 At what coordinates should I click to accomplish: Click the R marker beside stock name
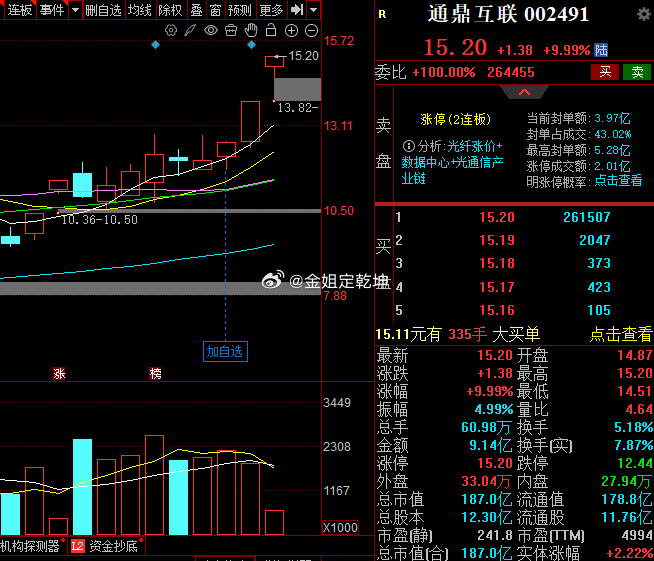(x=382, y=15)
